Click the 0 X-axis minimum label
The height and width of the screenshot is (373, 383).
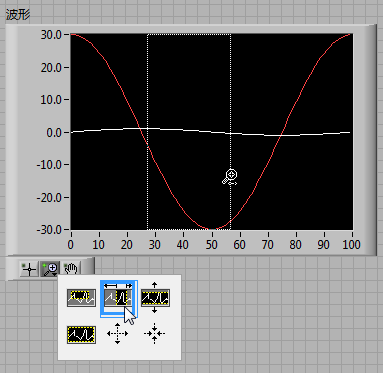click(71, 245)
